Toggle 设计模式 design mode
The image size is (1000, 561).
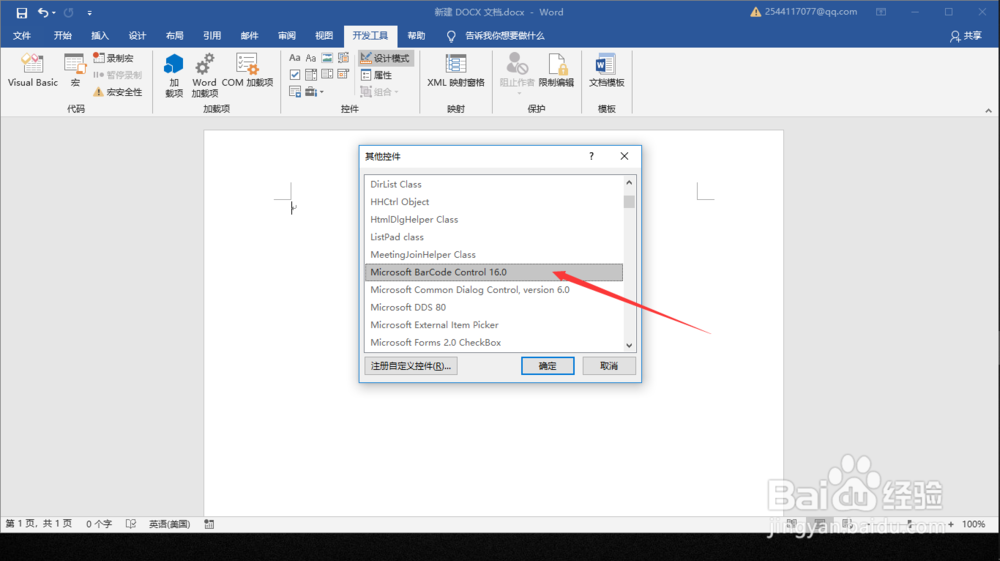click(385, 58)
